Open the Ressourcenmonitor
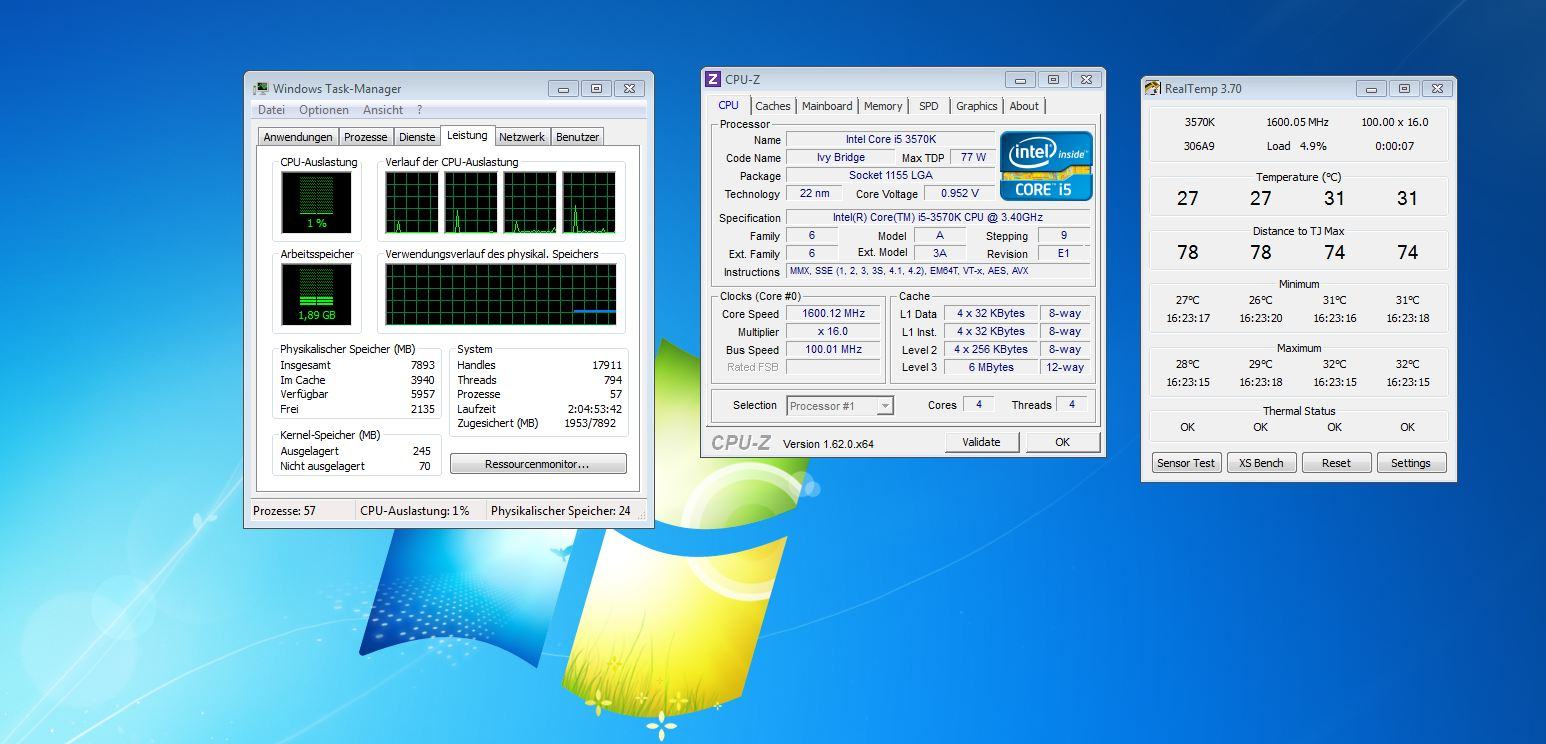The width and height of the screenshot is (1546, 744). (x=538, y=464)
